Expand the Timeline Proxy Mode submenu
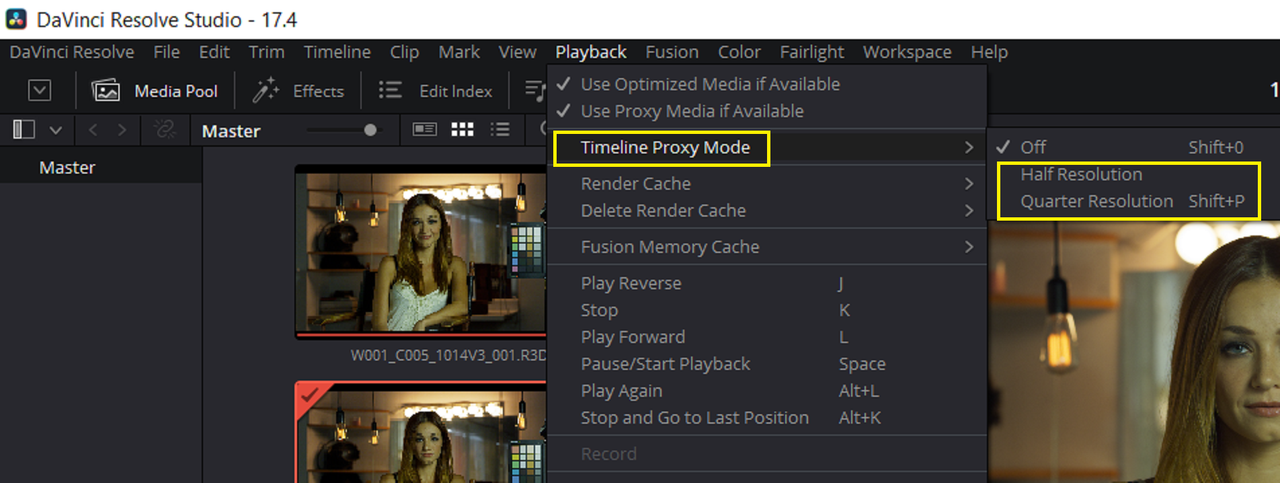Image resolution: width=1280 pixels, height=483 pixels. pos(767,148)
